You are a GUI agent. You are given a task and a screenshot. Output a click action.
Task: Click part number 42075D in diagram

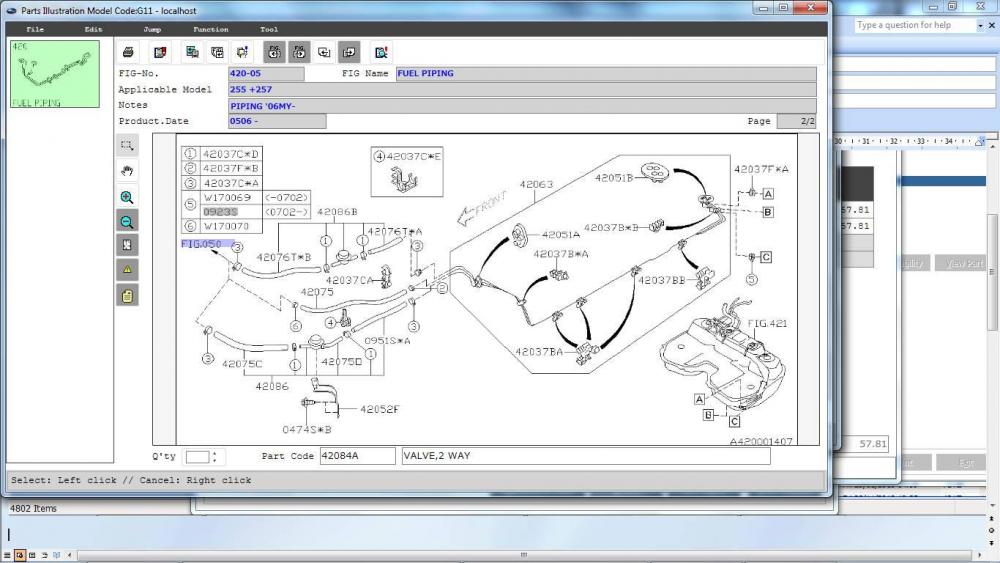click(341, 362)
